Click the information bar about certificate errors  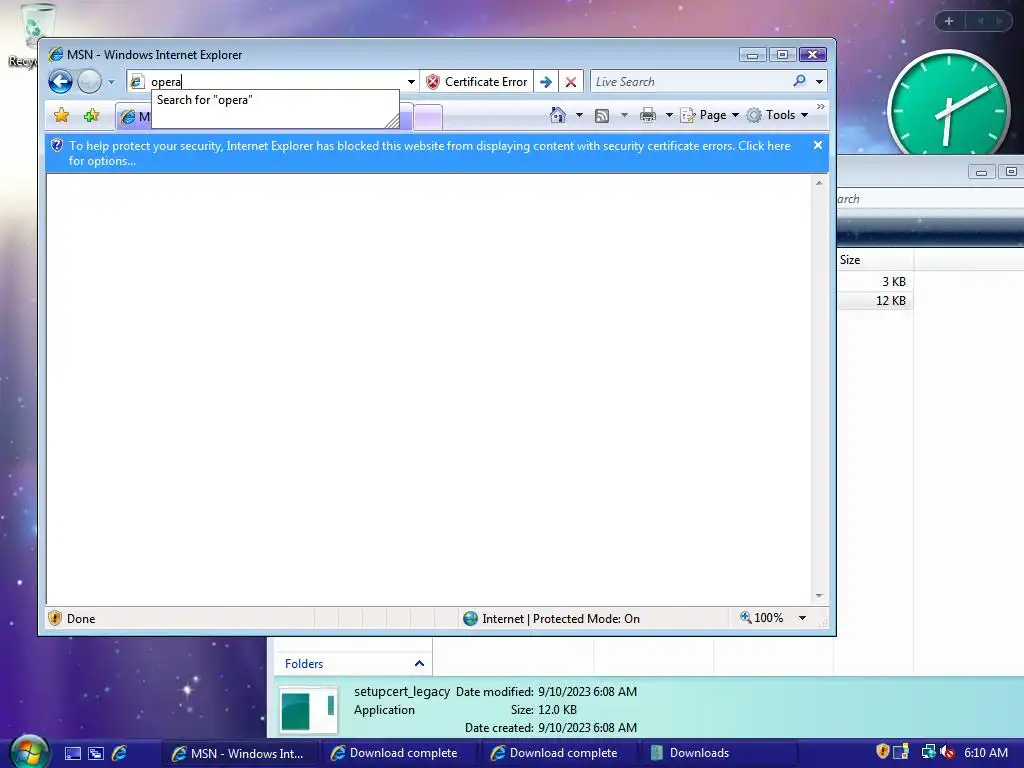pos(430,153)
